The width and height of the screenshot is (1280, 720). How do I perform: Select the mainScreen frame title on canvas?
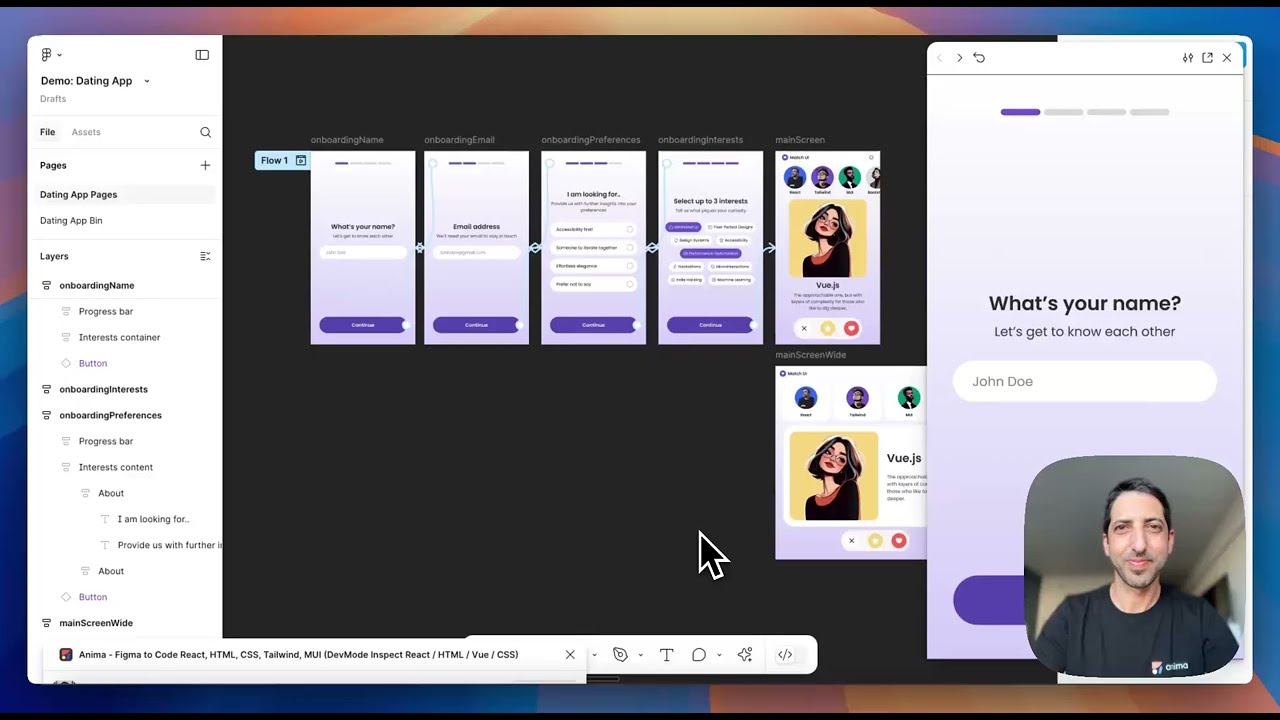[800, 140]
